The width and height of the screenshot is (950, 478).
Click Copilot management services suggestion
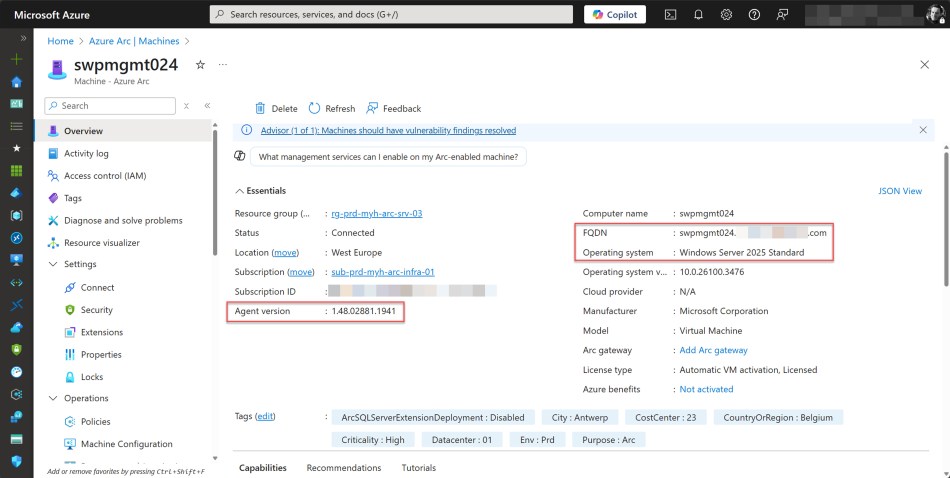[x=388, y=157]
